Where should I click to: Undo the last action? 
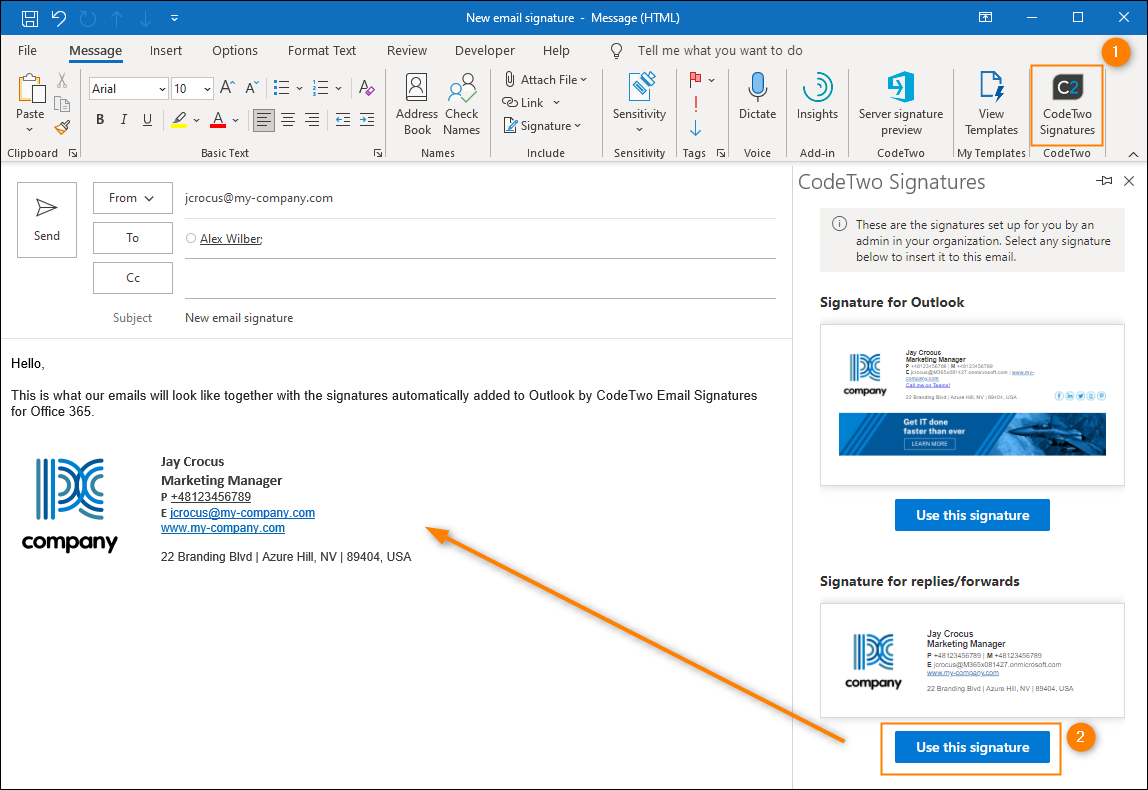coord(59,18)
